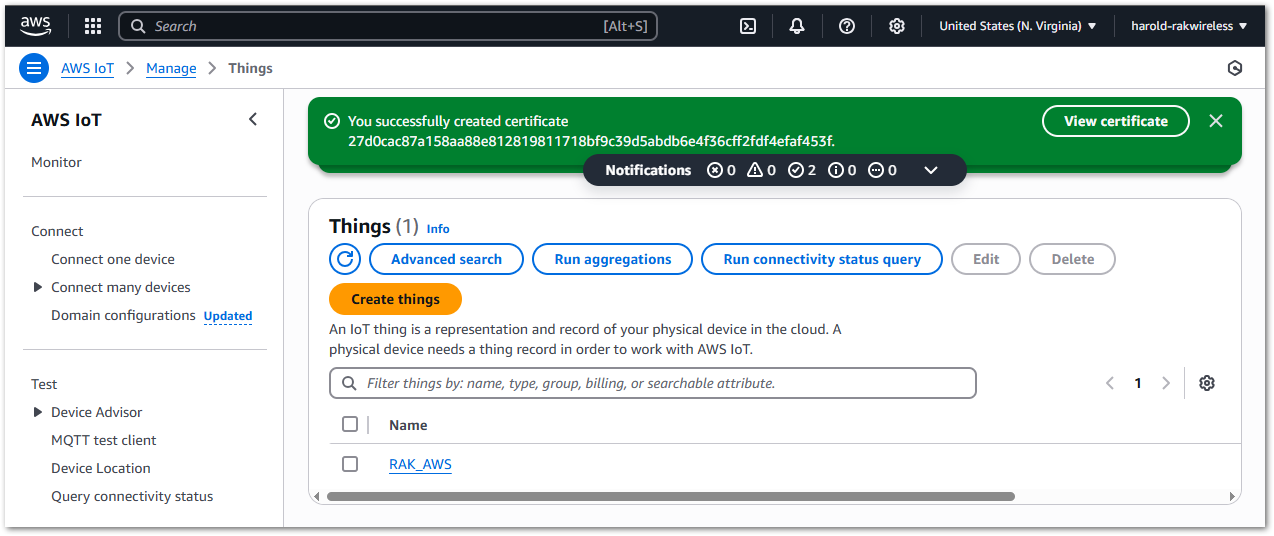Click the AWS IoT breadcrumb link
This screenshot has height=536, width=1274.
pos(87,68)
